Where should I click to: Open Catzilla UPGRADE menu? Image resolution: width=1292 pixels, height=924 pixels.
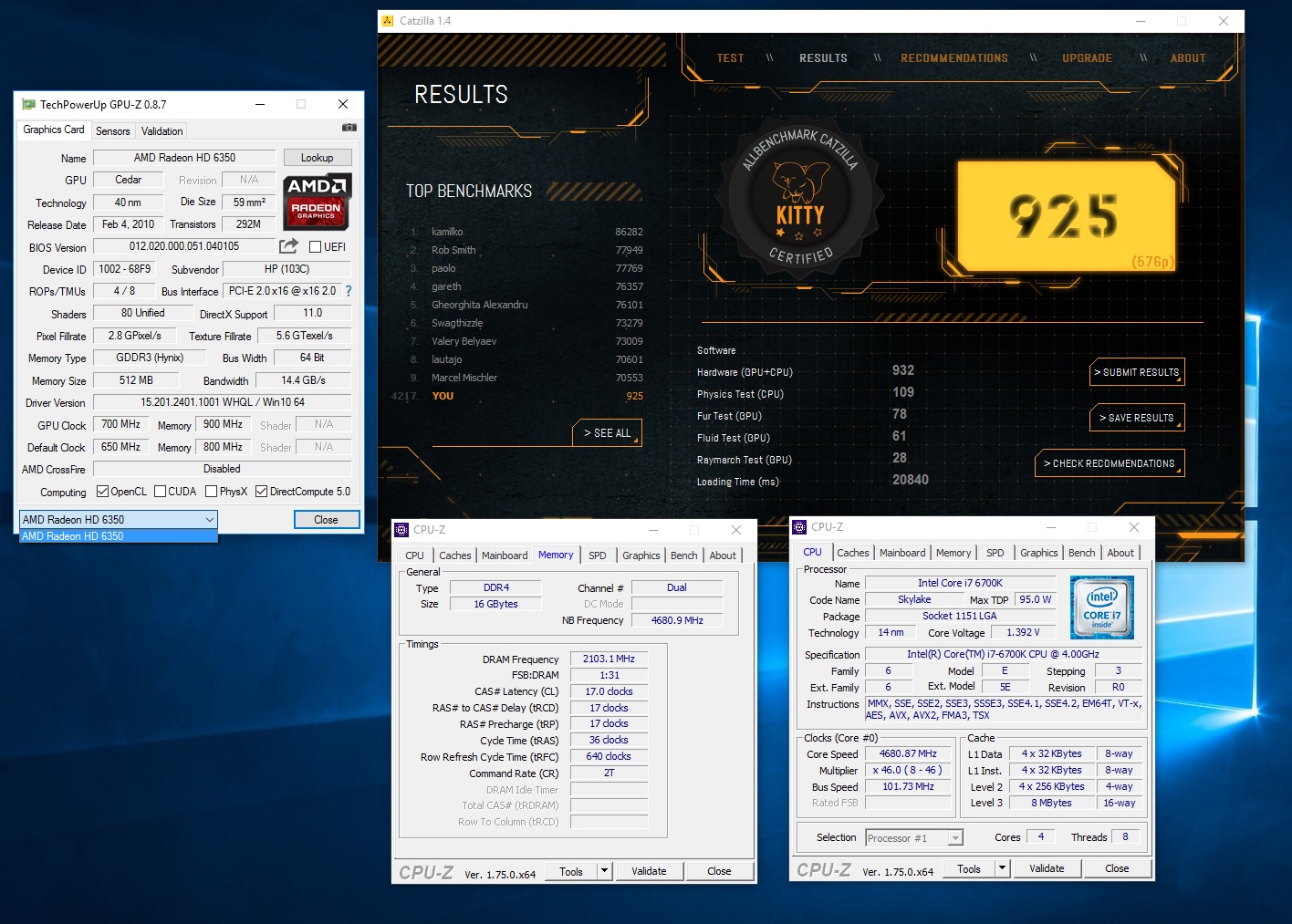pos(1087,57)
